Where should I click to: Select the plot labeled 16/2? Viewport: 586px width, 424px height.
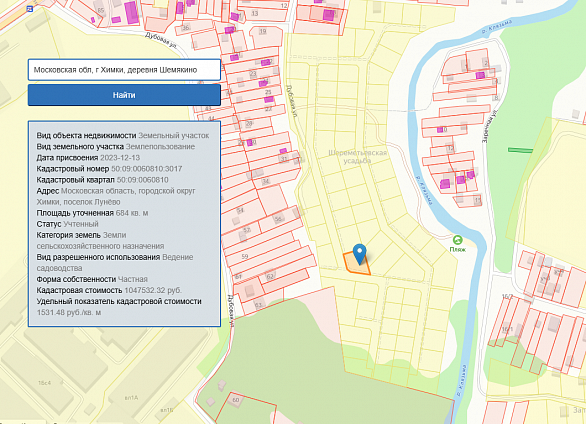[x=507, y=296]
